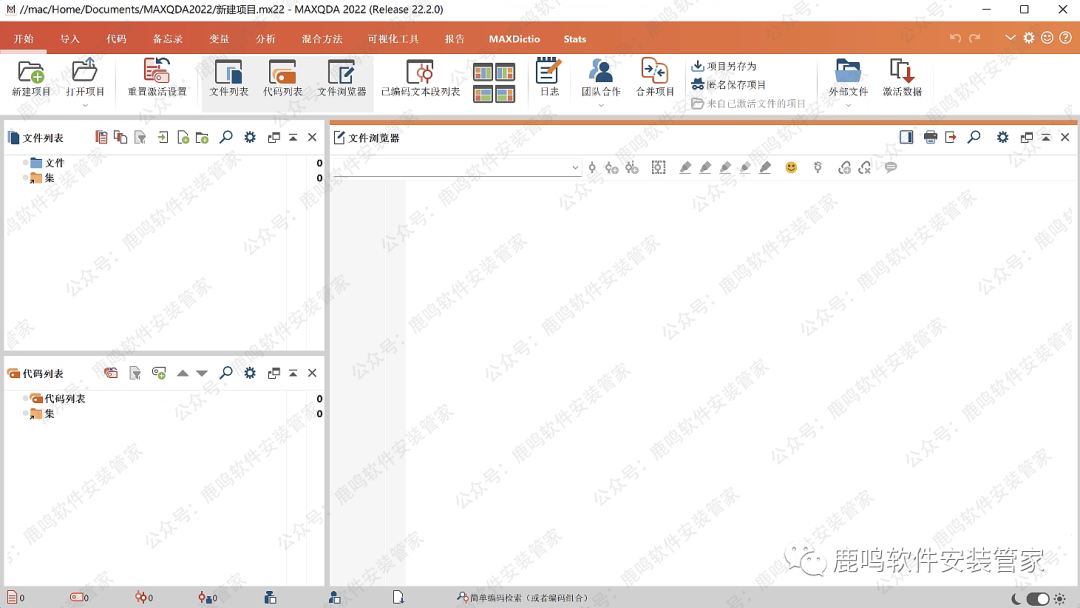Switch to the 导入 ribbon tab

click(70, 39)
